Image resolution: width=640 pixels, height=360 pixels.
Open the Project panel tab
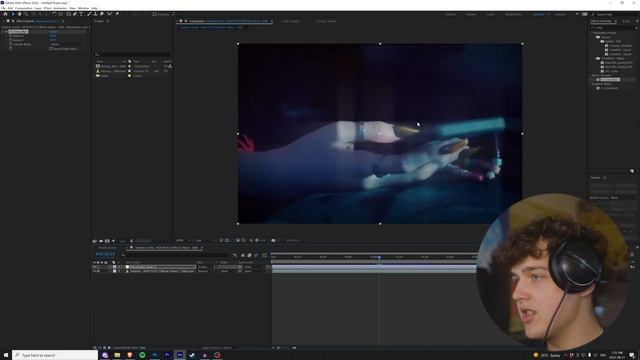tap(100, 21)
